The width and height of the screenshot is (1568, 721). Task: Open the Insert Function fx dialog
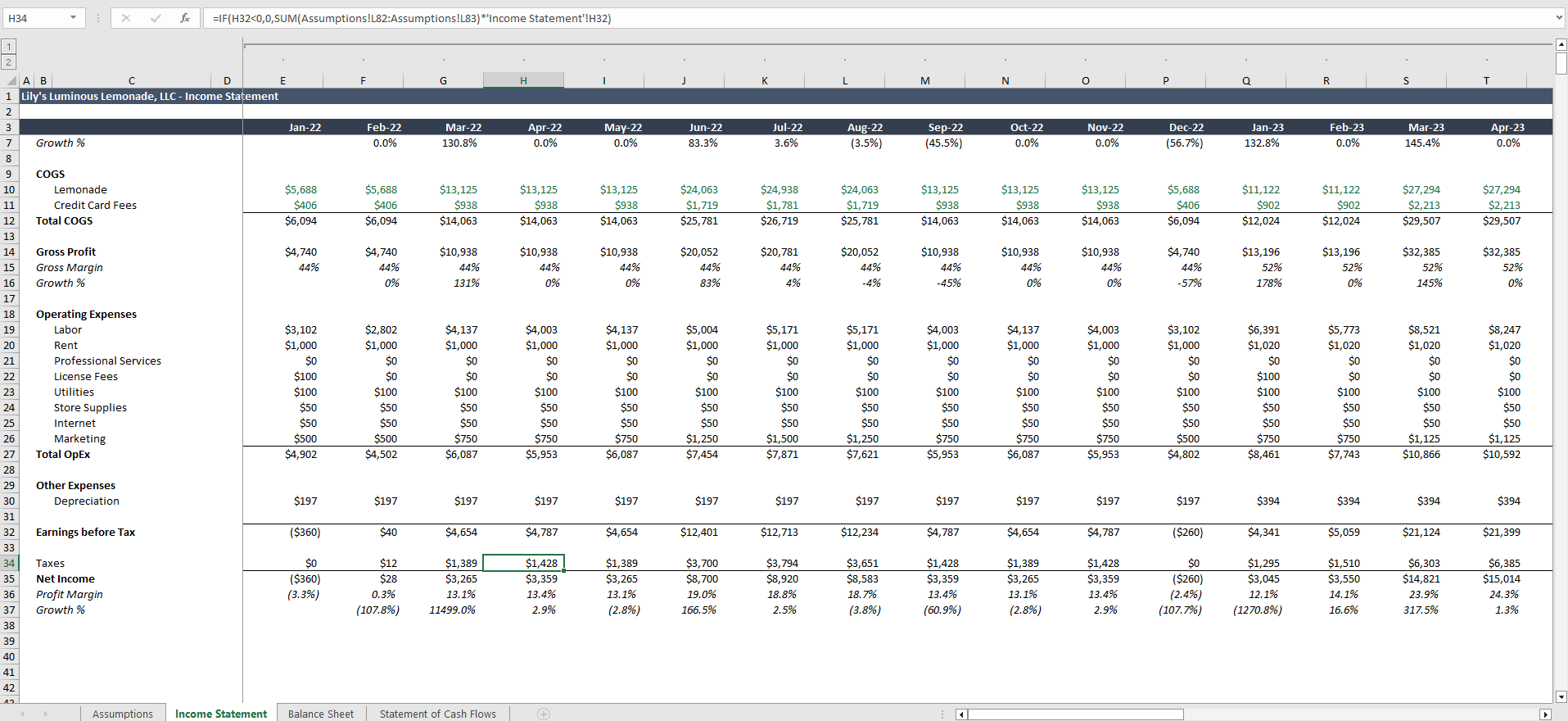pyautogui.click(x=185, y=18)
